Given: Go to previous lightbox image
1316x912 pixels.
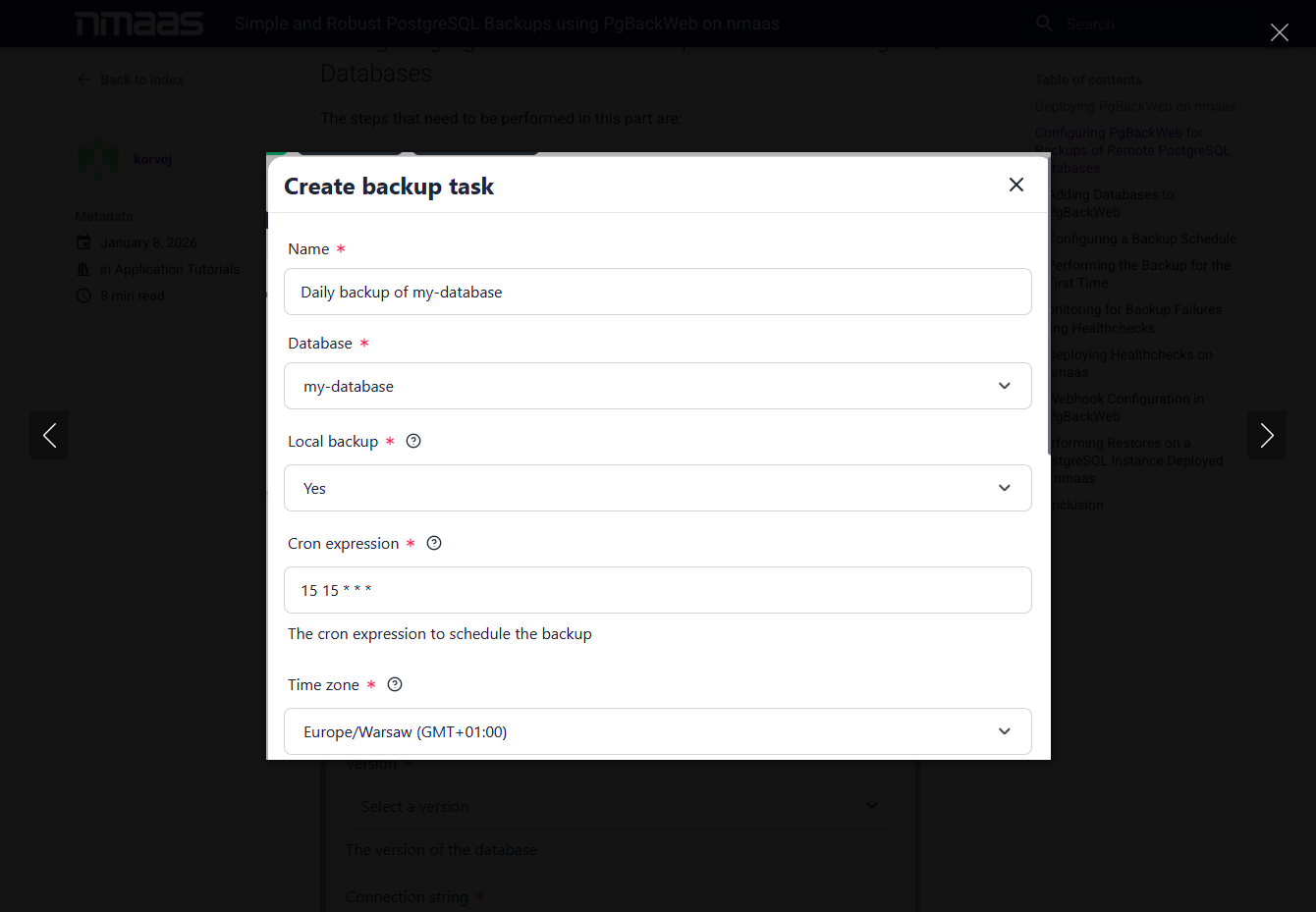Looking at the screenshot, I should point(49,435).
